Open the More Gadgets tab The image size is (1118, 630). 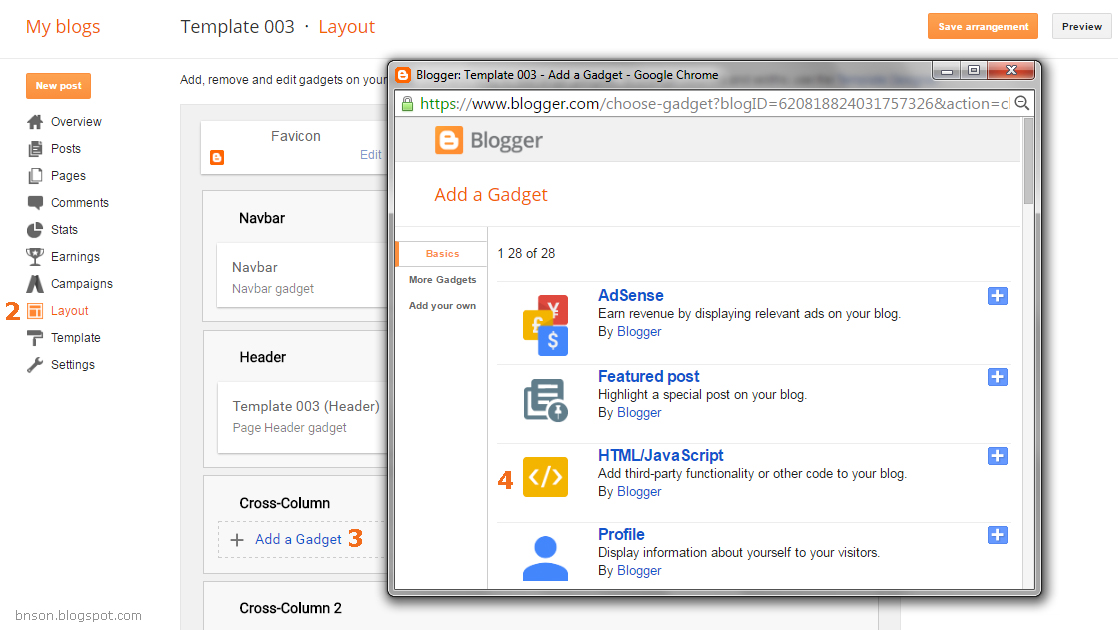[442, 280]
